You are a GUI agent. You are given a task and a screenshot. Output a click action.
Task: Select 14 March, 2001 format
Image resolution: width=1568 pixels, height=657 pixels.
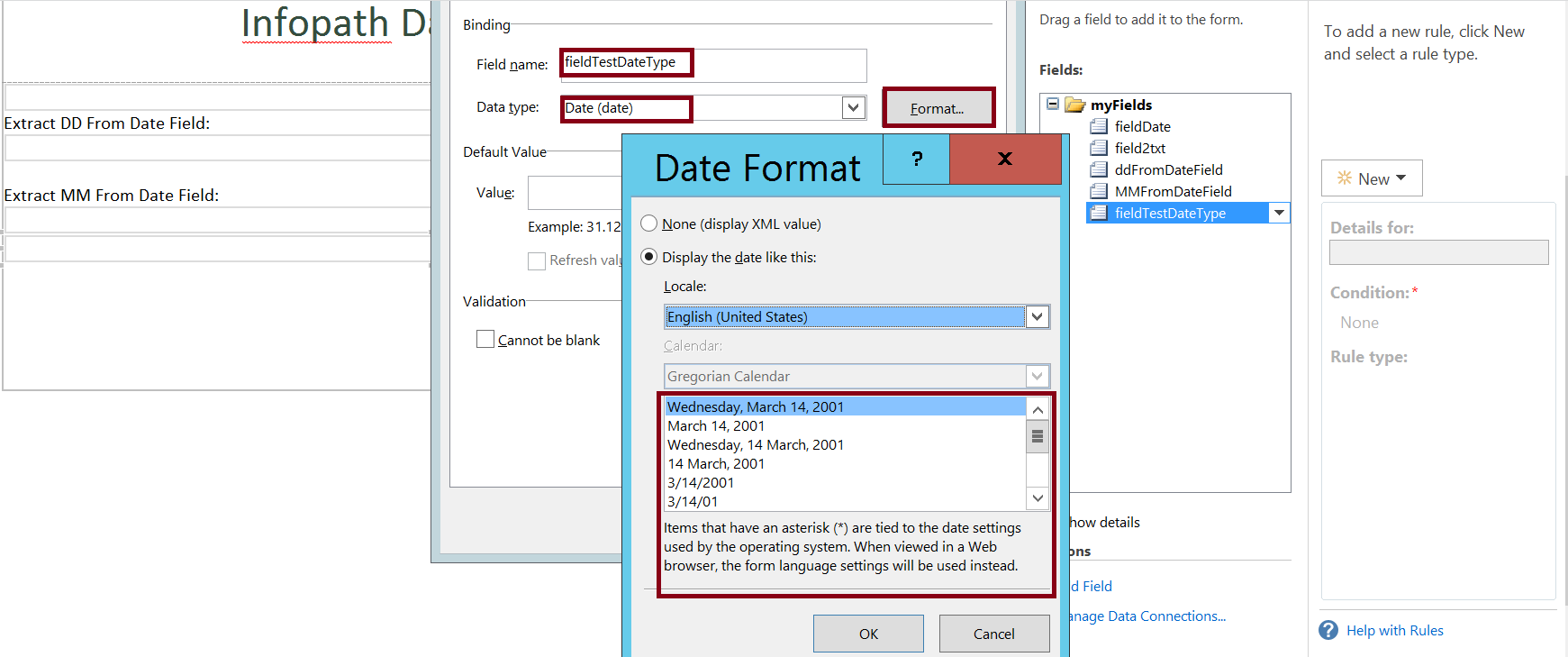coord(845,463)
